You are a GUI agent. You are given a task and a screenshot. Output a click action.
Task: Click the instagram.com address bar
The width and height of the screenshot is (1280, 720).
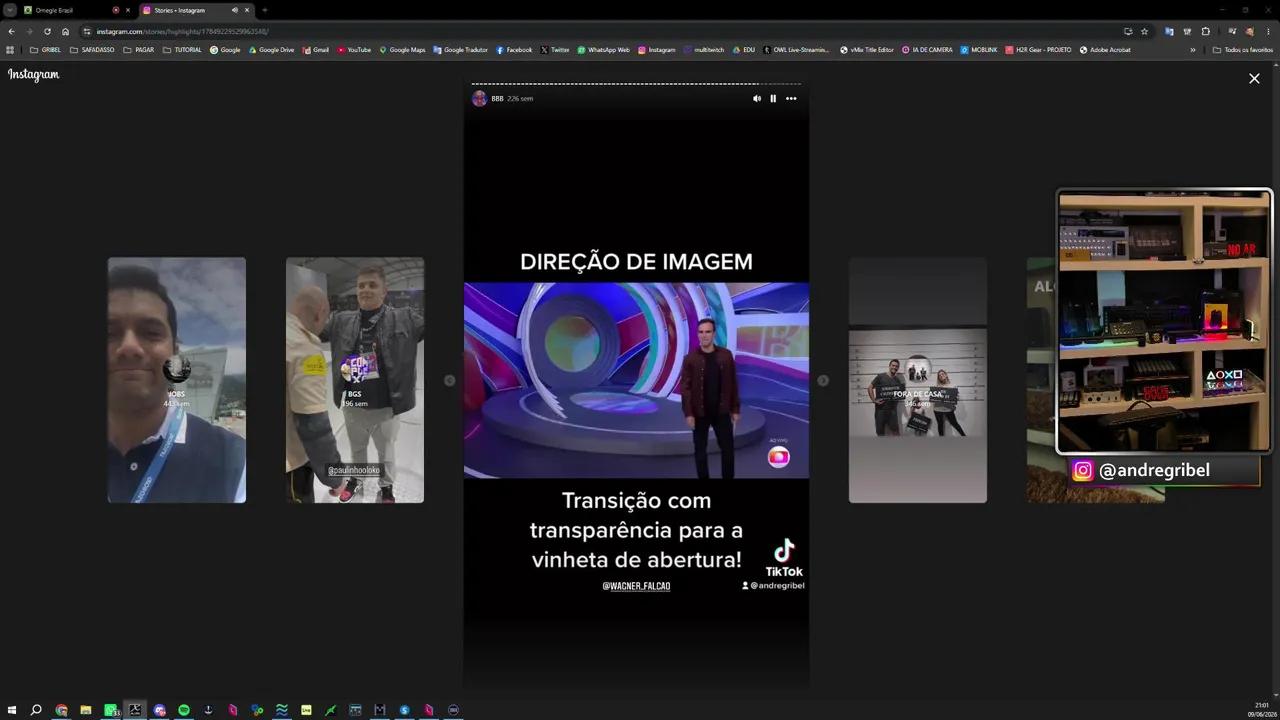[600, 31]
